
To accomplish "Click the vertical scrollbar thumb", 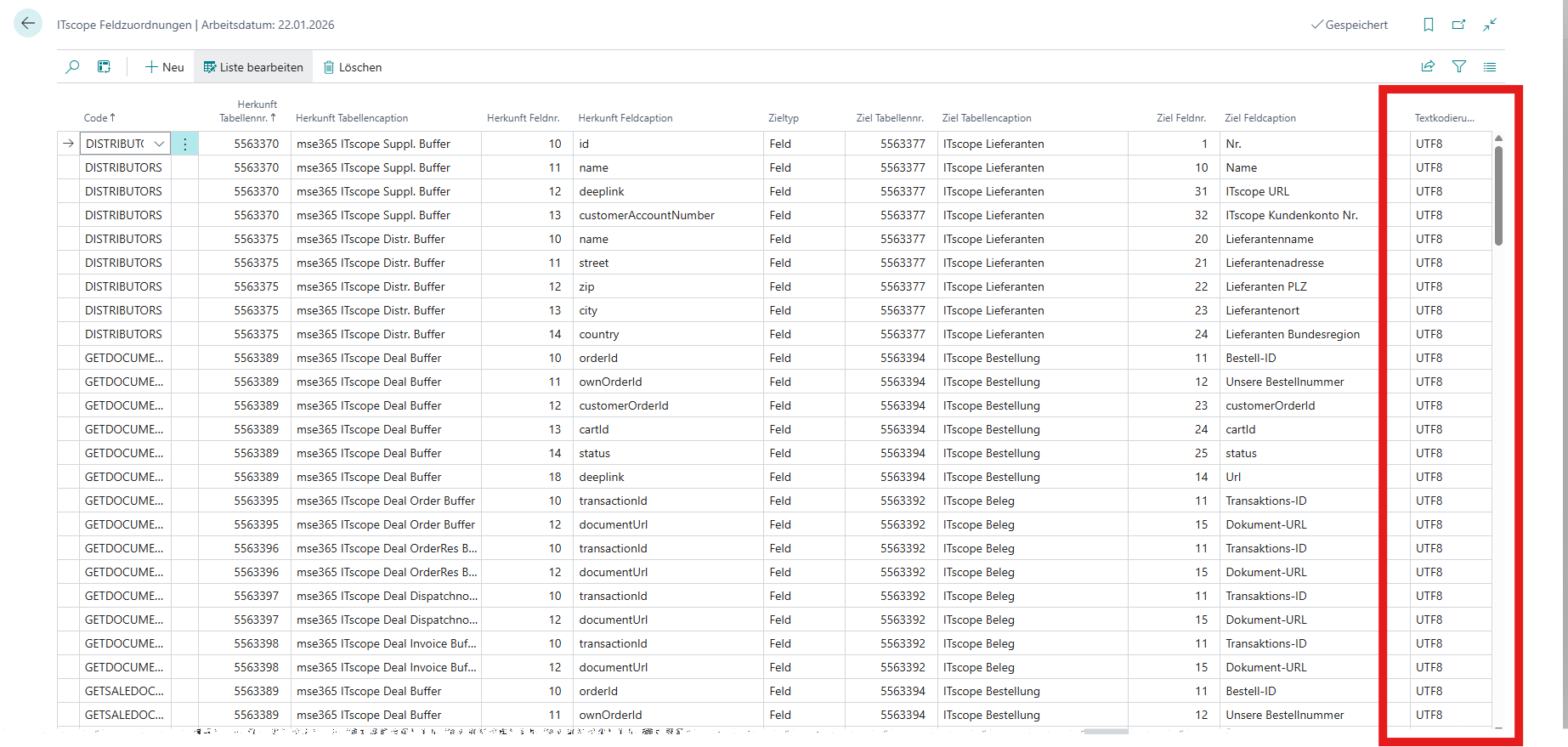I will (x=1498, y=195).
